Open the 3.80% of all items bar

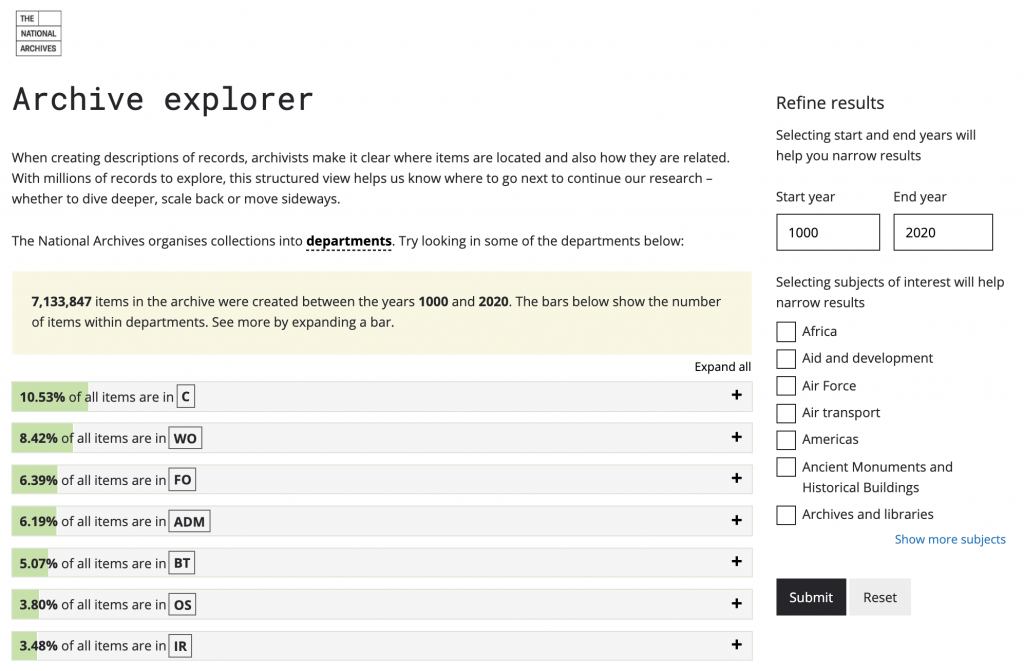382,604
